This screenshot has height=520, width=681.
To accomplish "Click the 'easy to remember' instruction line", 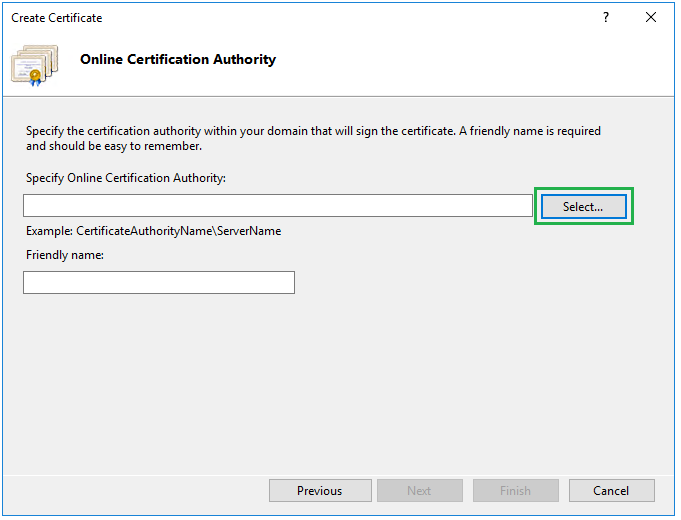I will point(114,146).
